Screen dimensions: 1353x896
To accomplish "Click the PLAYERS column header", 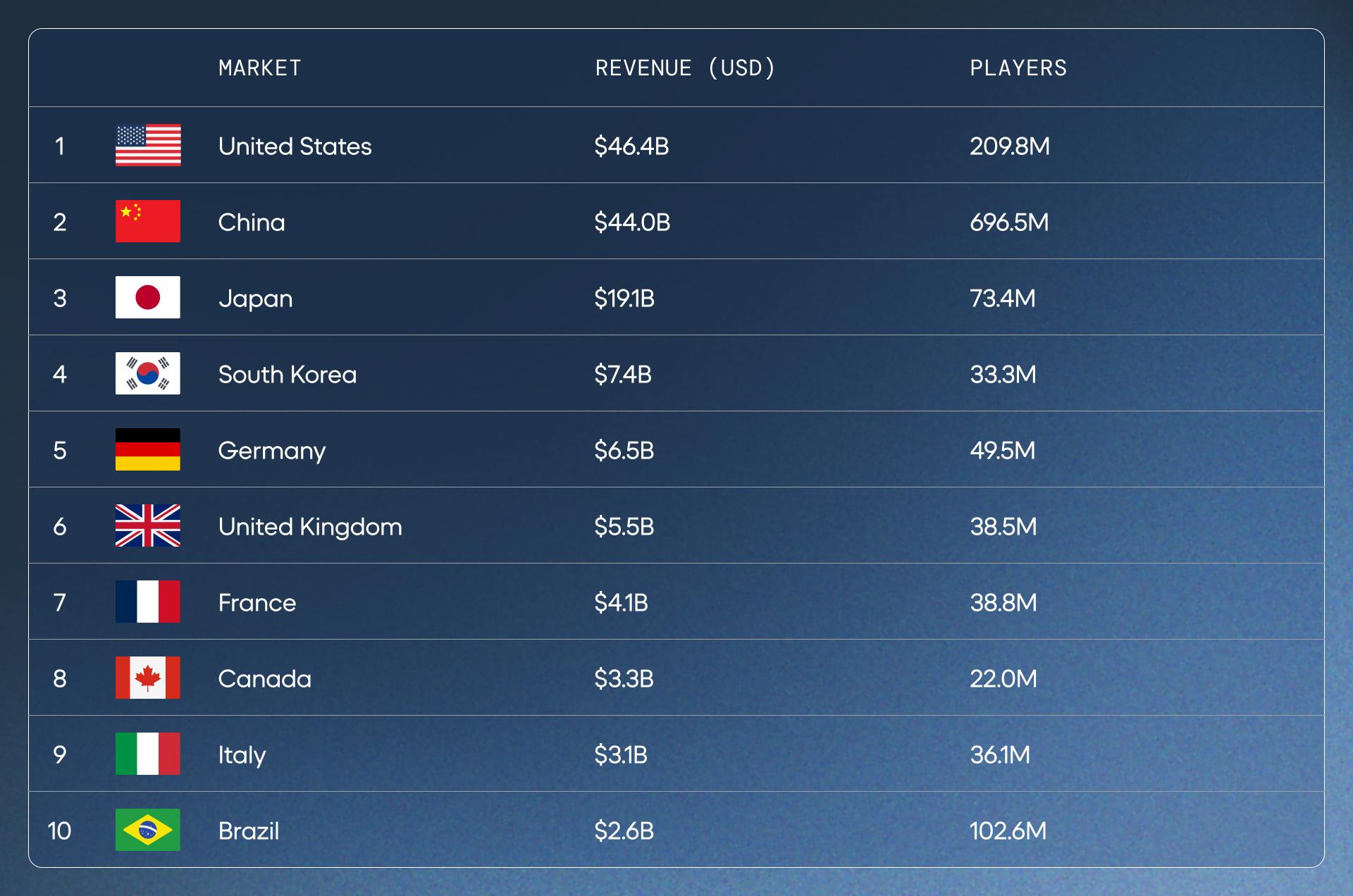I will click(x=1018, y=68).
